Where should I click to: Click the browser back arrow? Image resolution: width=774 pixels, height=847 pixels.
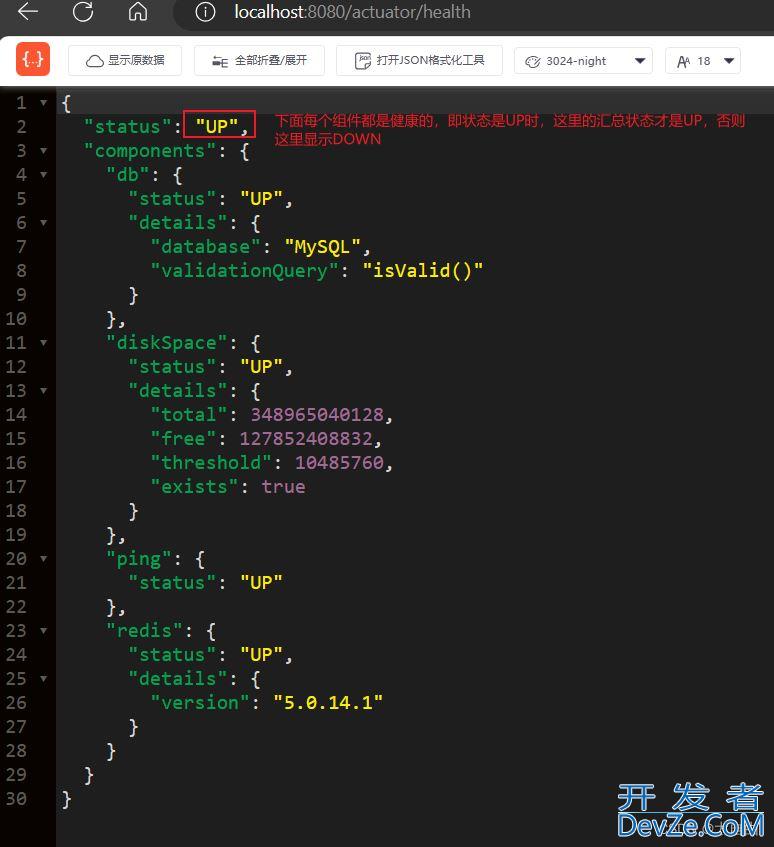click(28, 12)
